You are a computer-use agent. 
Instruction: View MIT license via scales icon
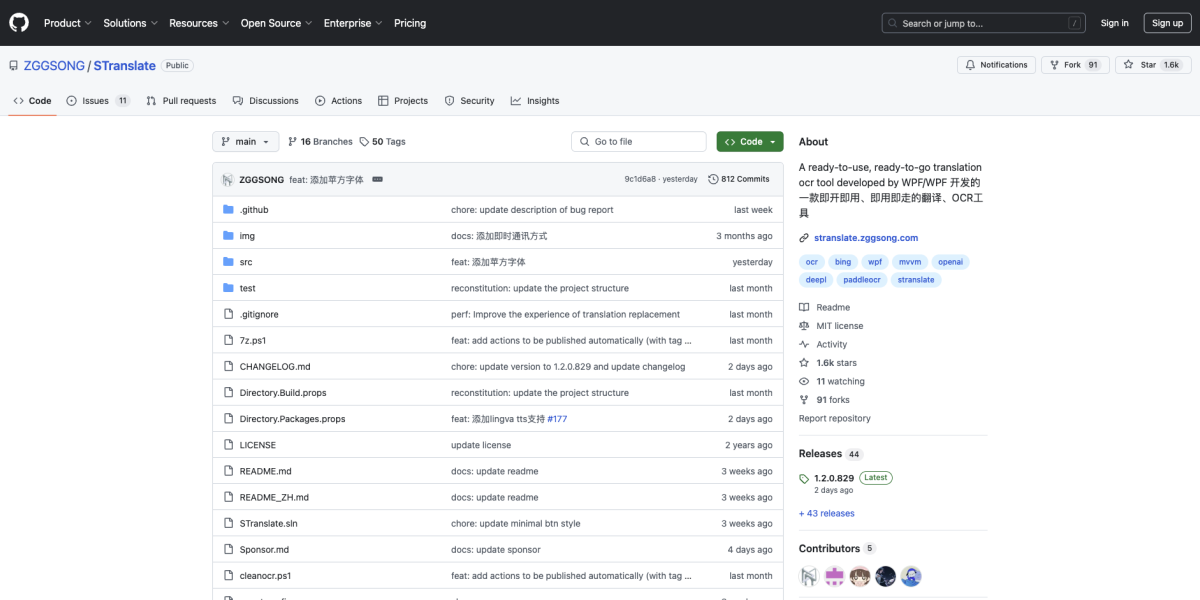(803, 325)
